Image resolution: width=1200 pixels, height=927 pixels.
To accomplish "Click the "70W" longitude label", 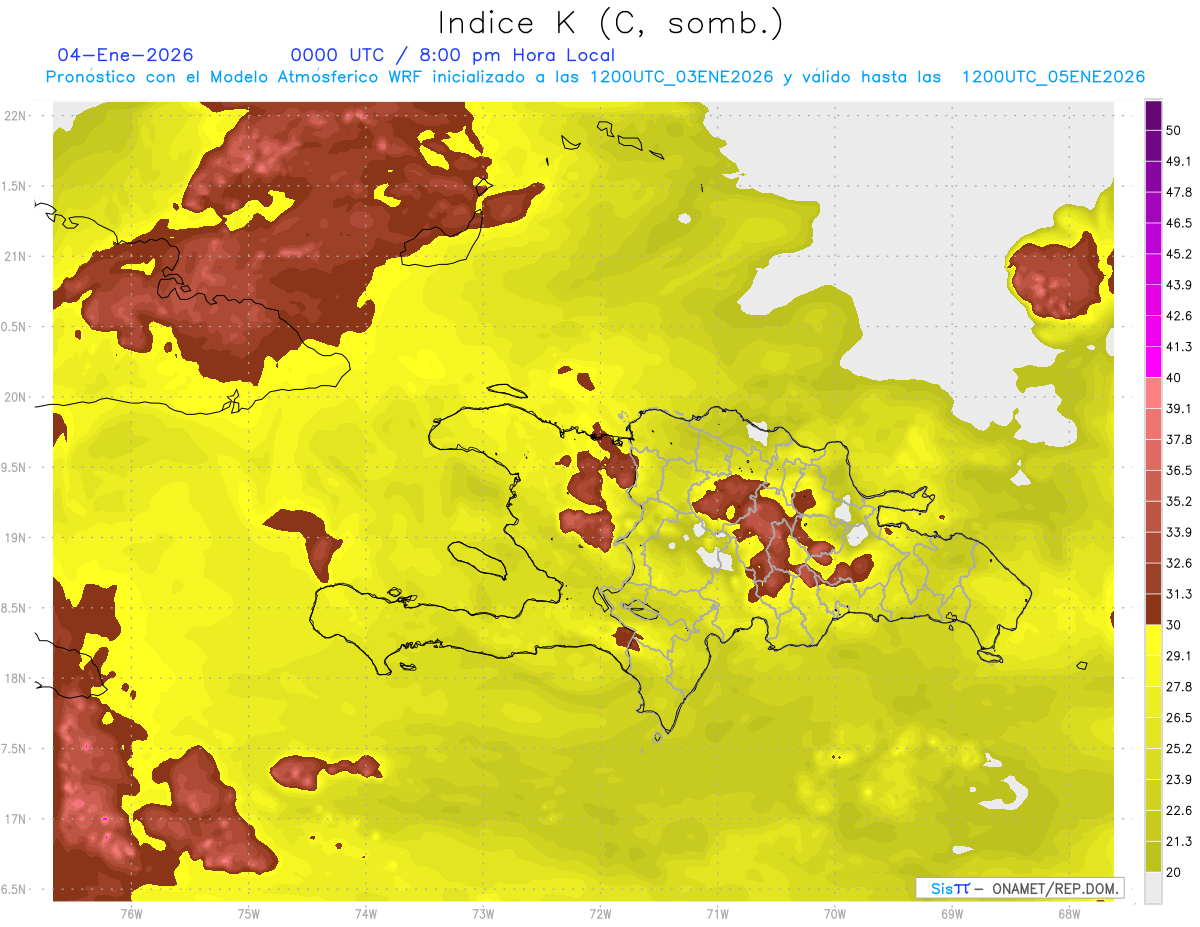I will coord(835,914).
